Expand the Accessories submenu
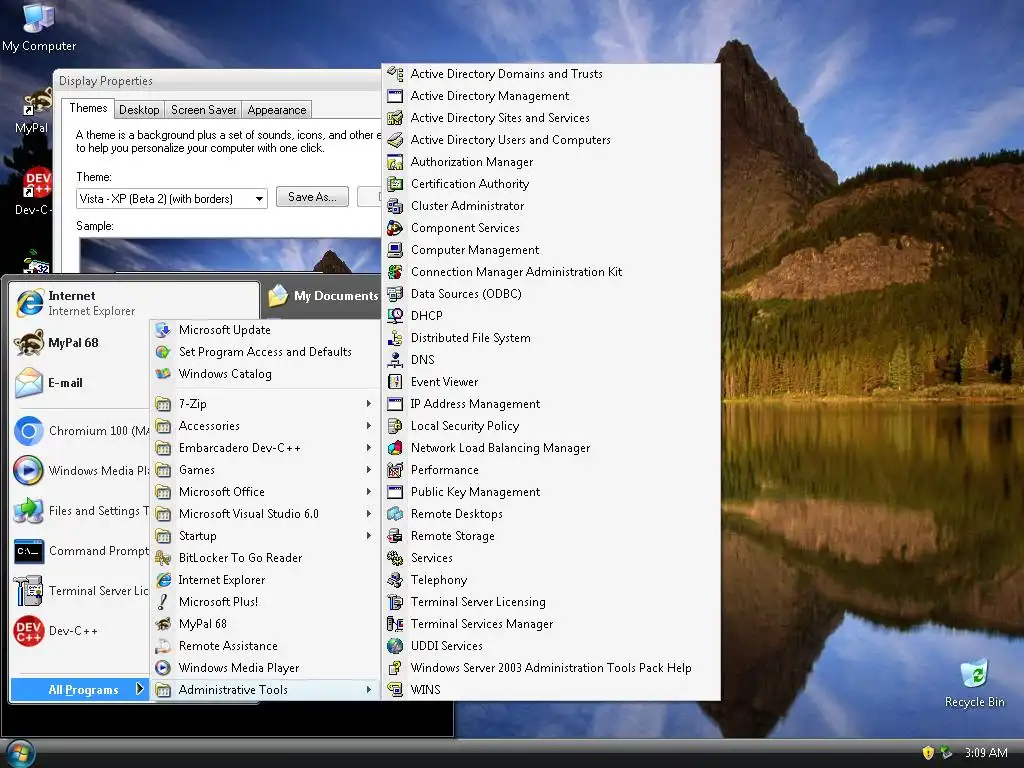Screen dimensions: 1024x768 coord(264,426)
